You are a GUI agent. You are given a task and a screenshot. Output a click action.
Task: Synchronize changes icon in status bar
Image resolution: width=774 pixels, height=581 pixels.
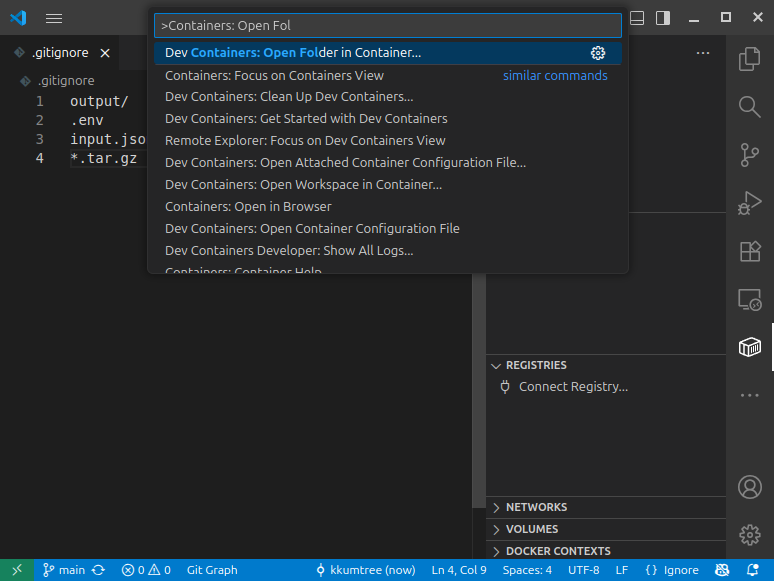tap(98, 570)
